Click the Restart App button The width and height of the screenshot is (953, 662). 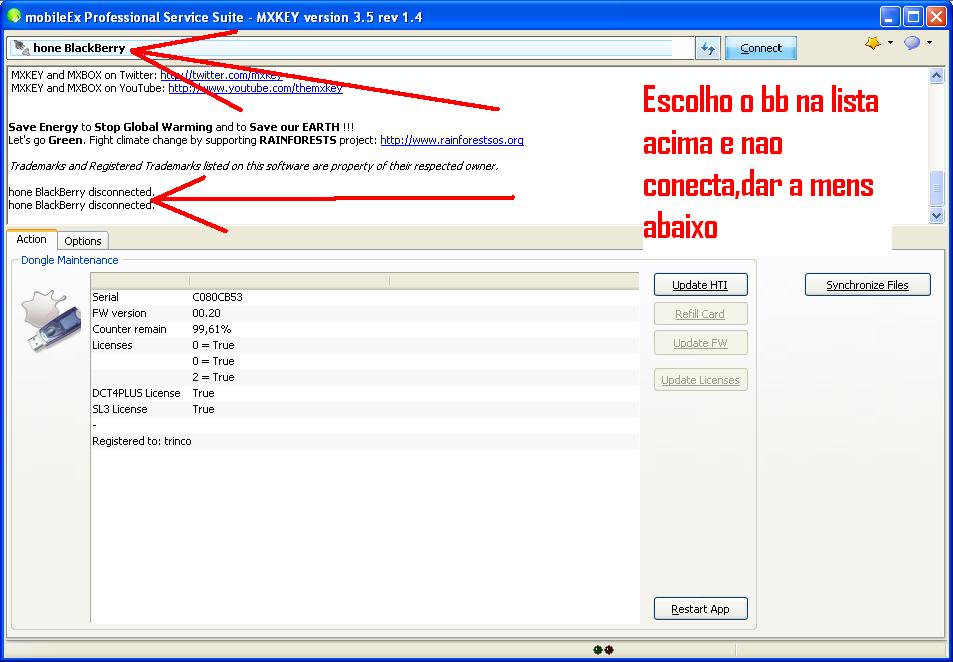click(x=700, y=609)
